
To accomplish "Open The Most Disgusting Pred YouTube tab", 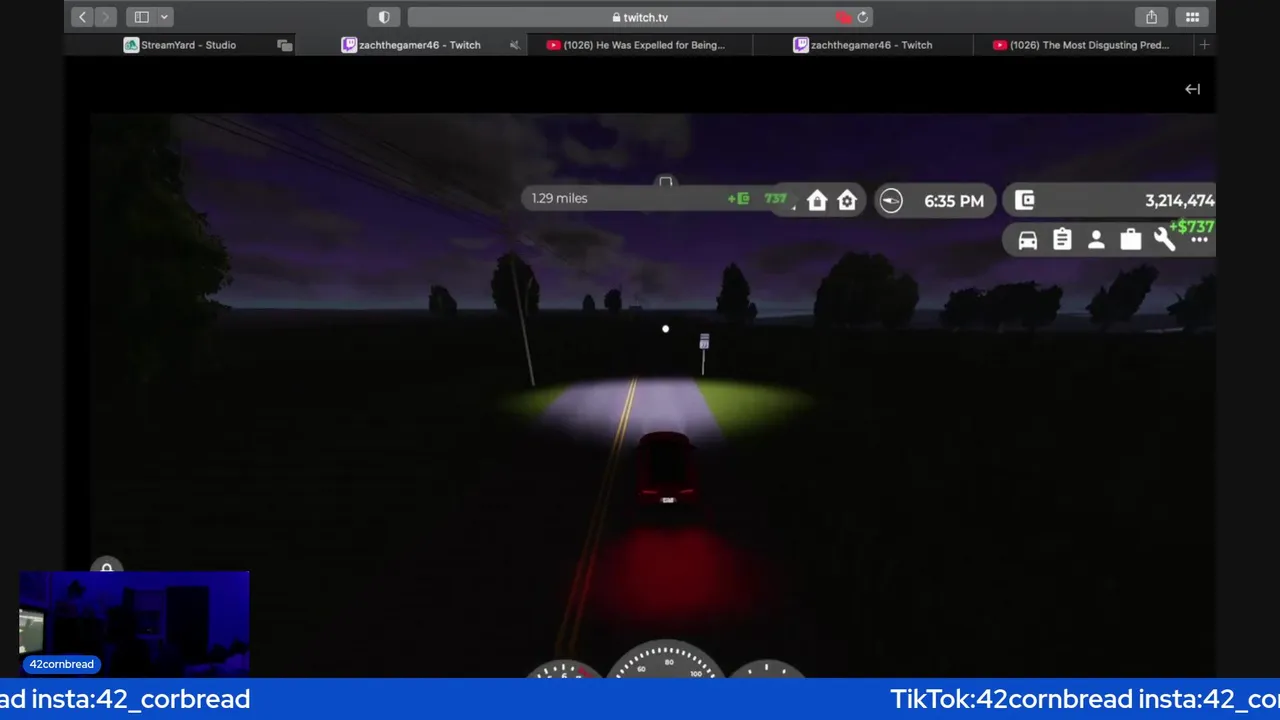I will tap(1082, 45).
